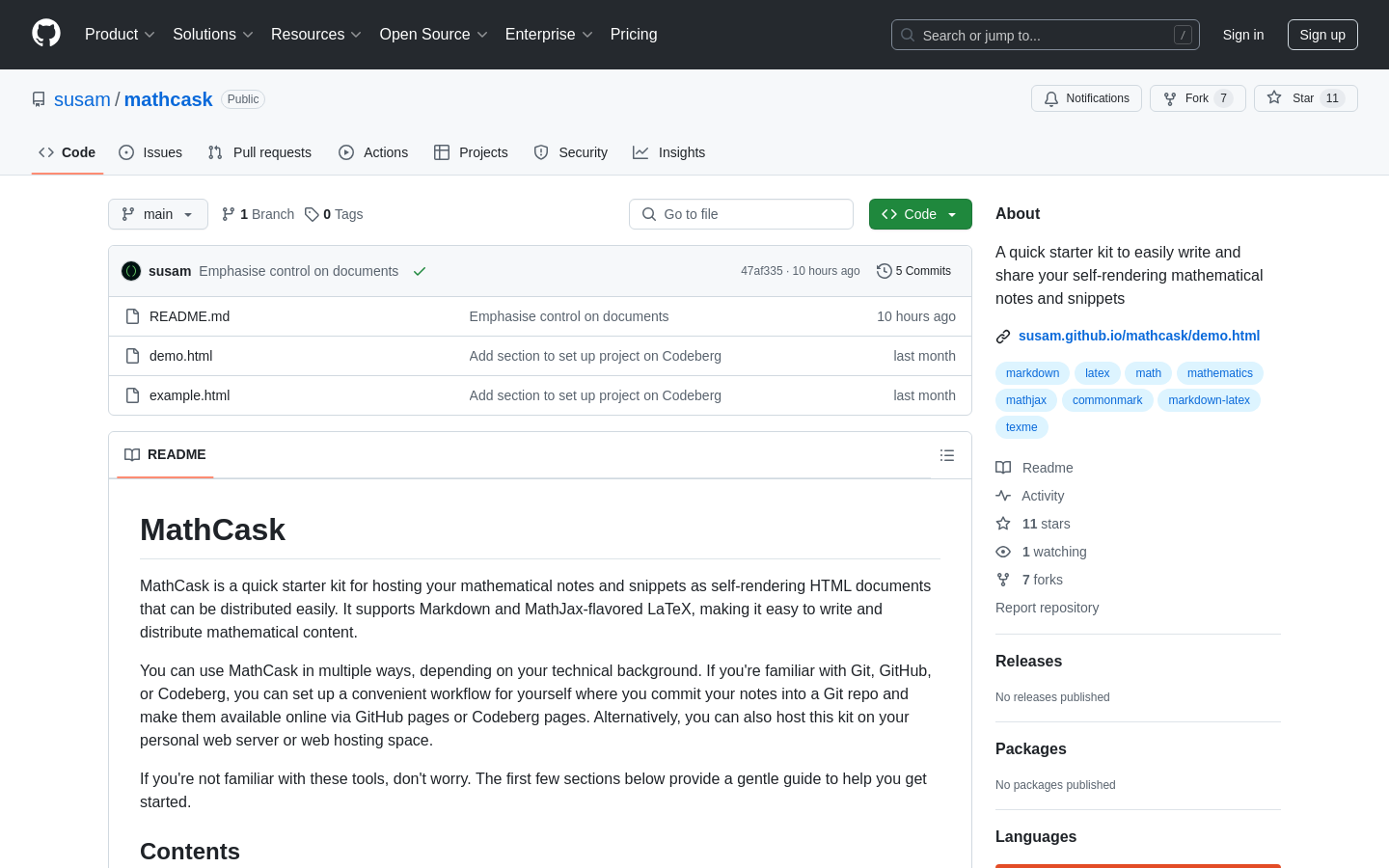
Task: Select the texme topic tag
Action: coord(1021,427)
